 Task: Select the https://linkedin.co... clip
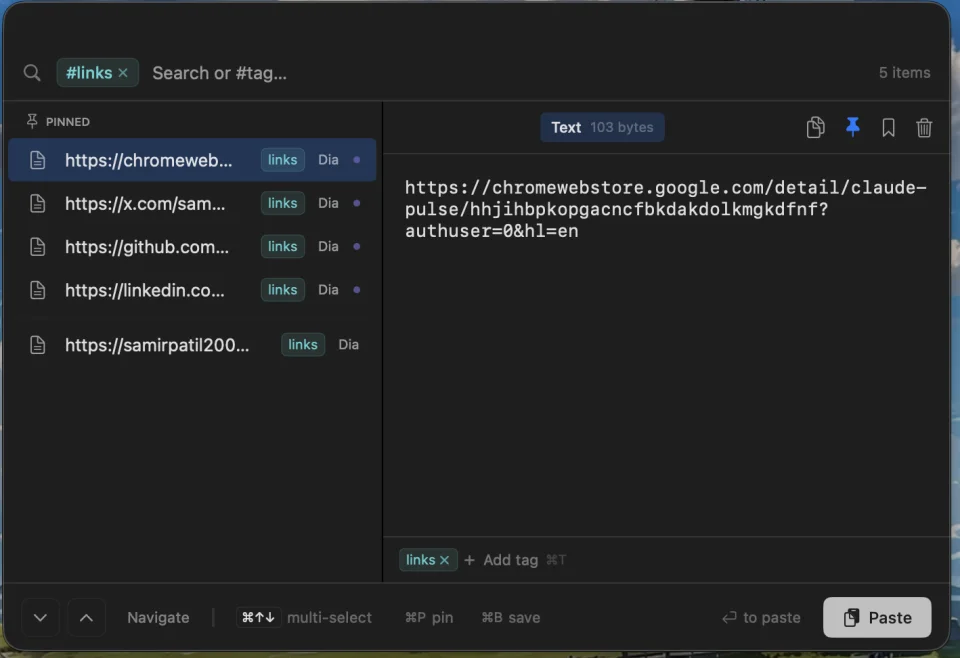[192, 290]
